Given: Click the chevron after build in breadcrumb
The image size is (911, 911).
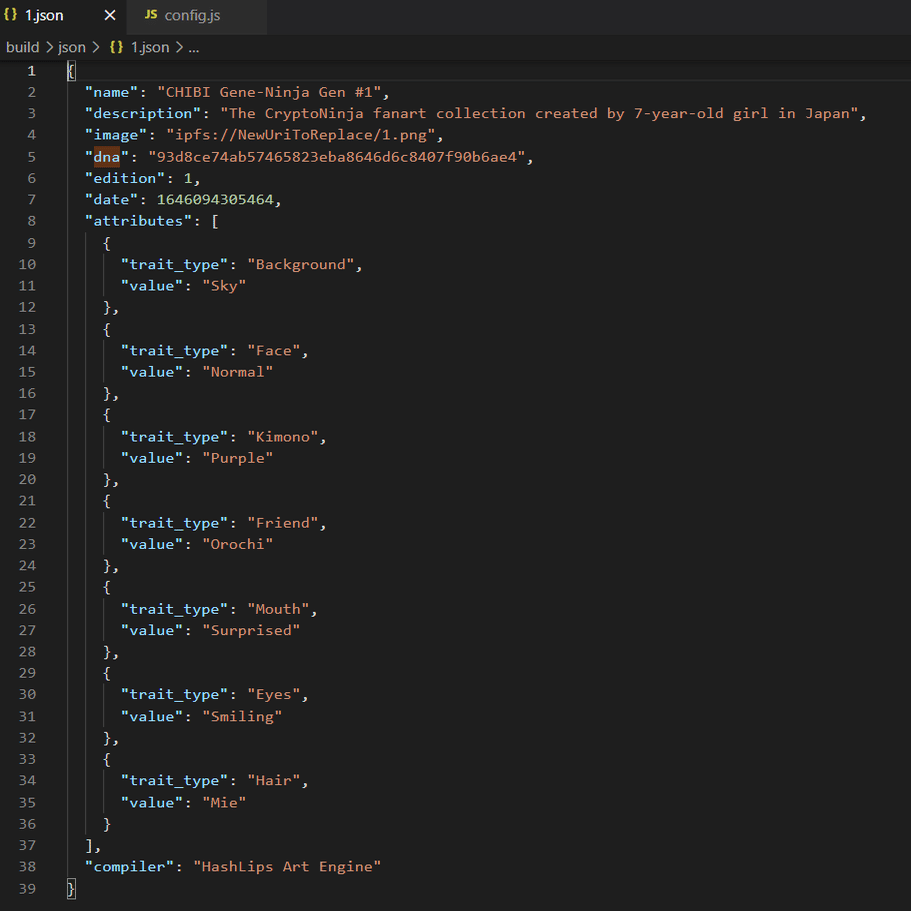Looking at the screenshot, I should point(49,48).
